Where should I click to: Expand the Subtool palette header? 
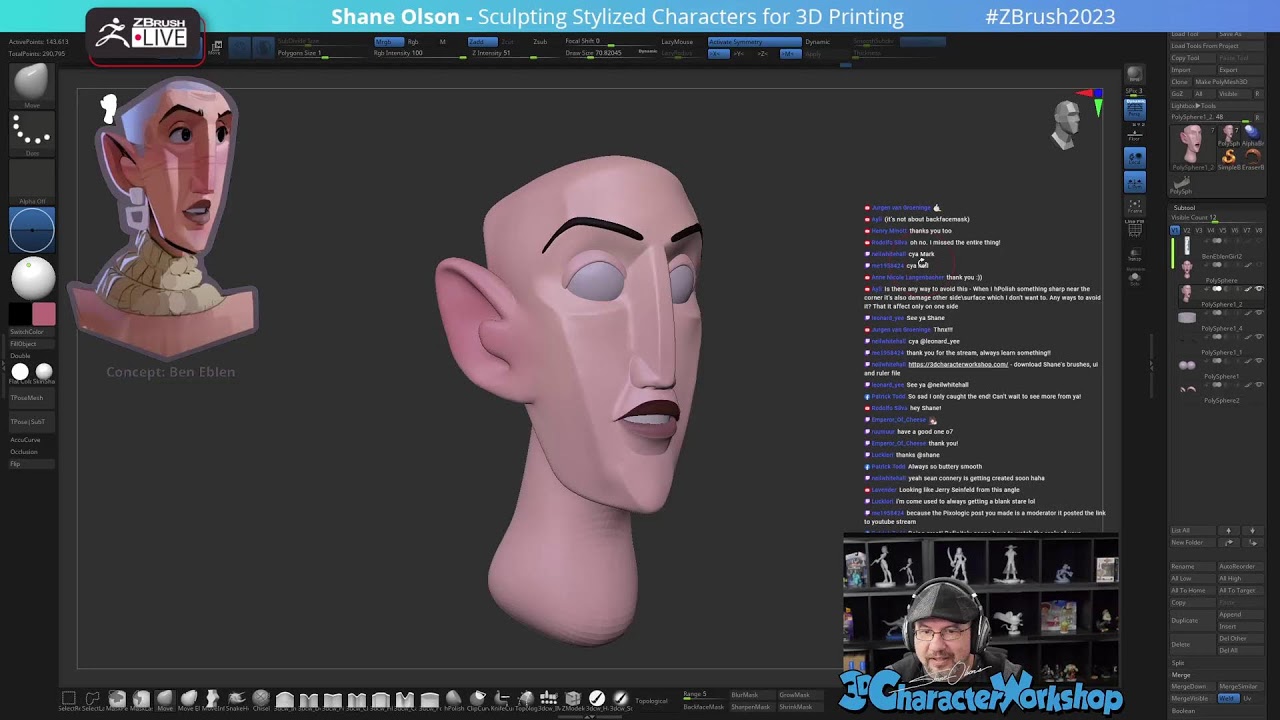click(1184, 208)
